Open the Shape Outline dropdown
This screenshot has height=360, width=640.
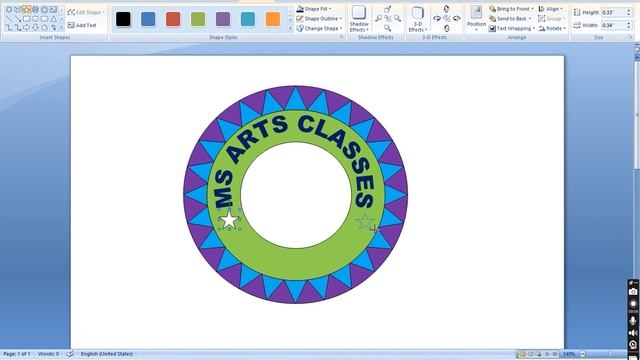pos(319,19)
